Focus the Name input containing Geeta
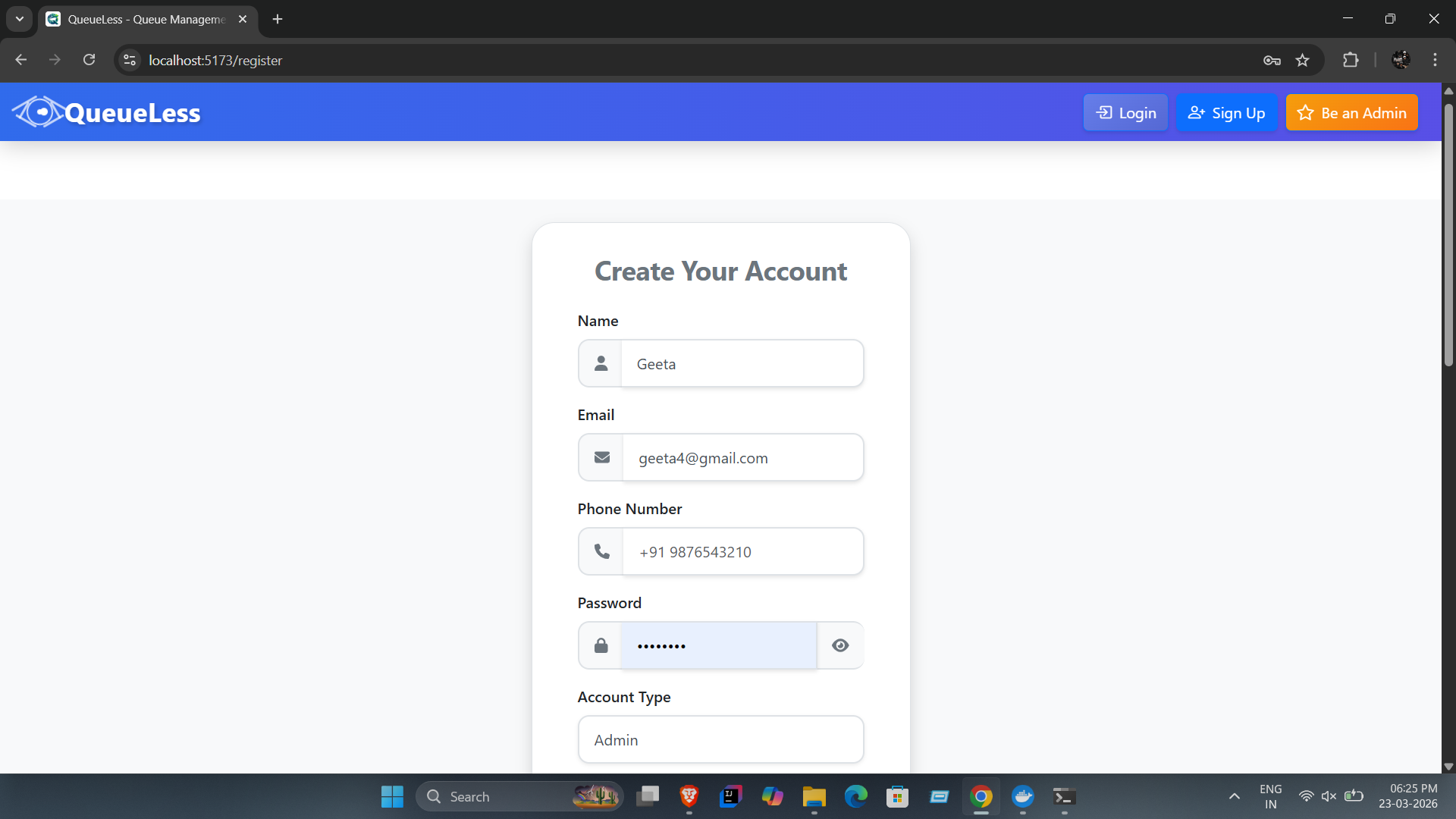Image resolution: width=1456 pixels, height=819 pixels. [742, 364]
